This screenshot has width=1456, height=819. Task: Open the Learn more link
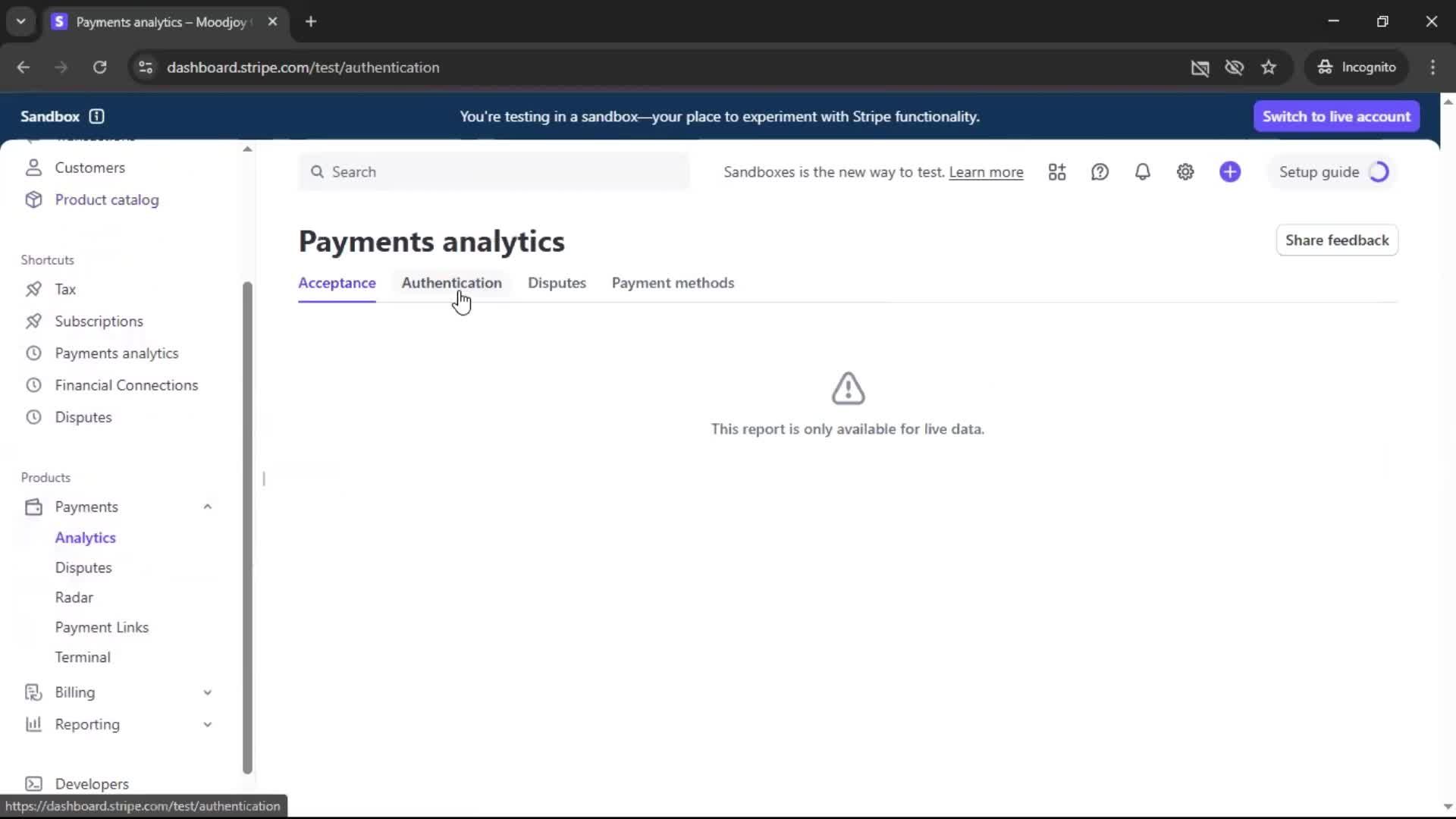(x=986, y=172)
